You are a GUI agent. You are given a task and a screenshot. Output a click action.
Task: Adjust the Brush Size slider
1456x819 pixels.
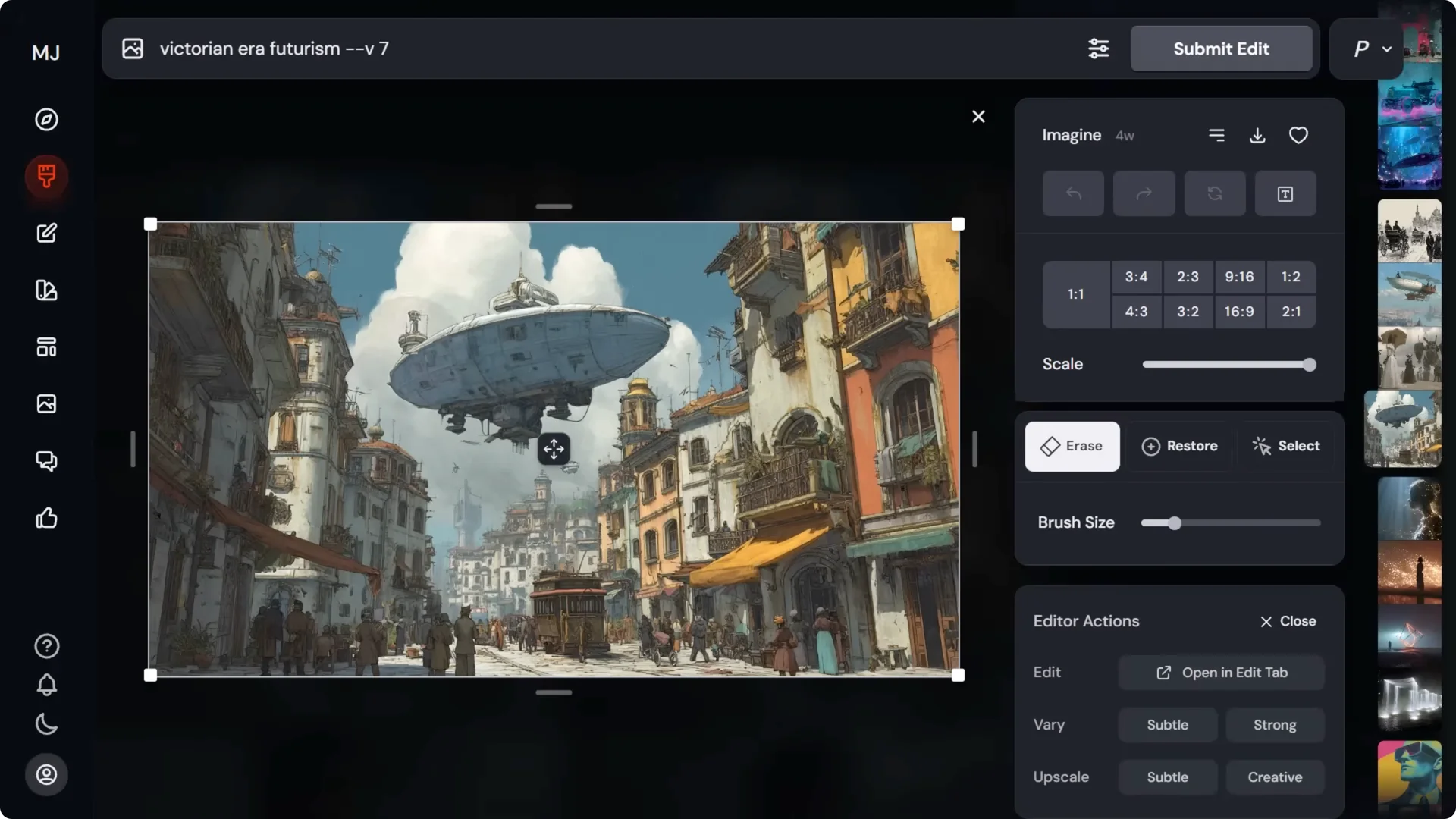[1173, 522]
